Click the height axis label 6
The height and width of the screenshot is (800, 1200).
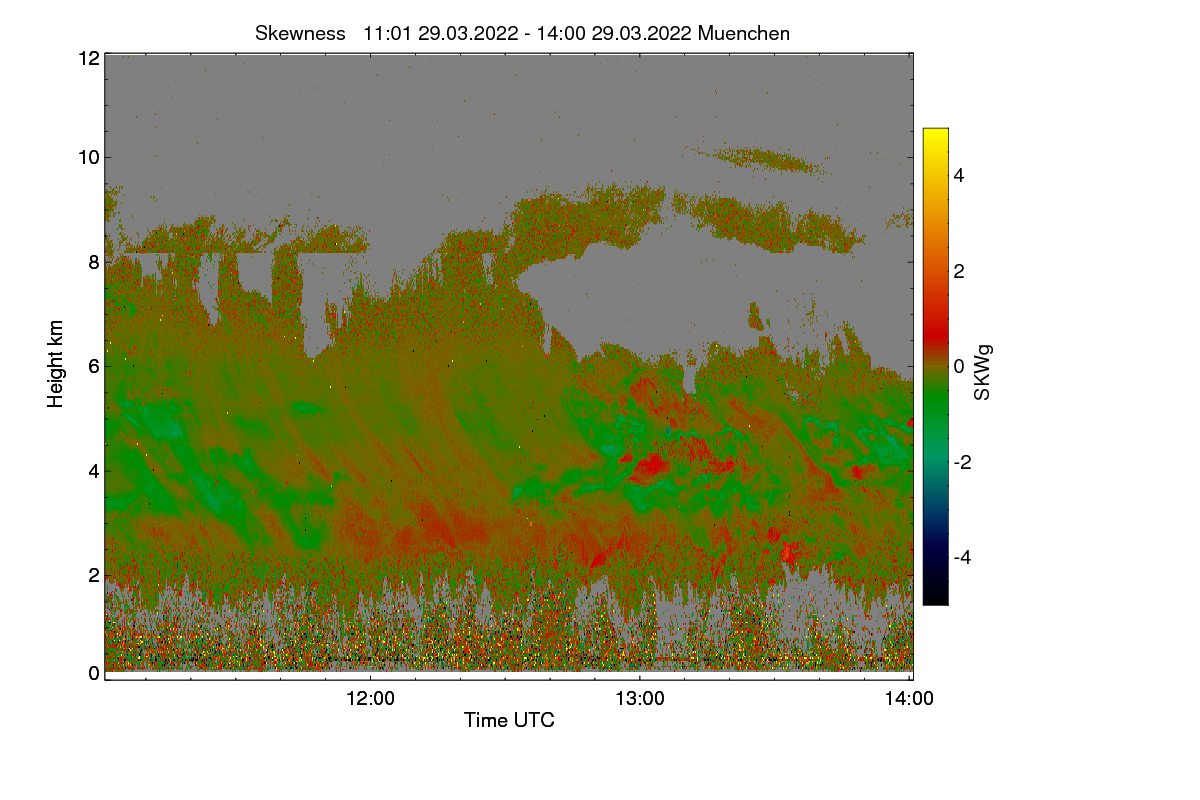tap(93, 366)
